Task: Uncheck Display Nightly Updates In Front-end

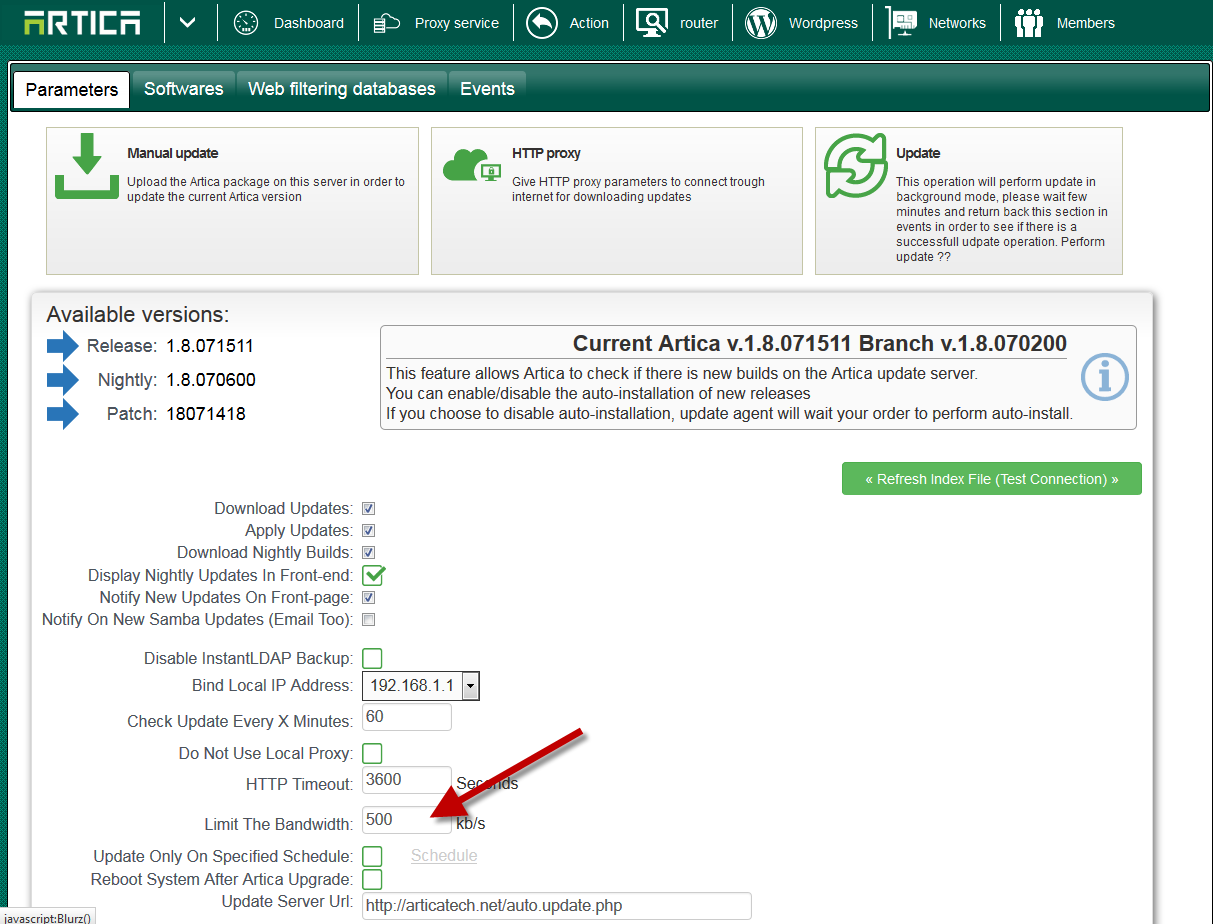Action: point(373,575)
